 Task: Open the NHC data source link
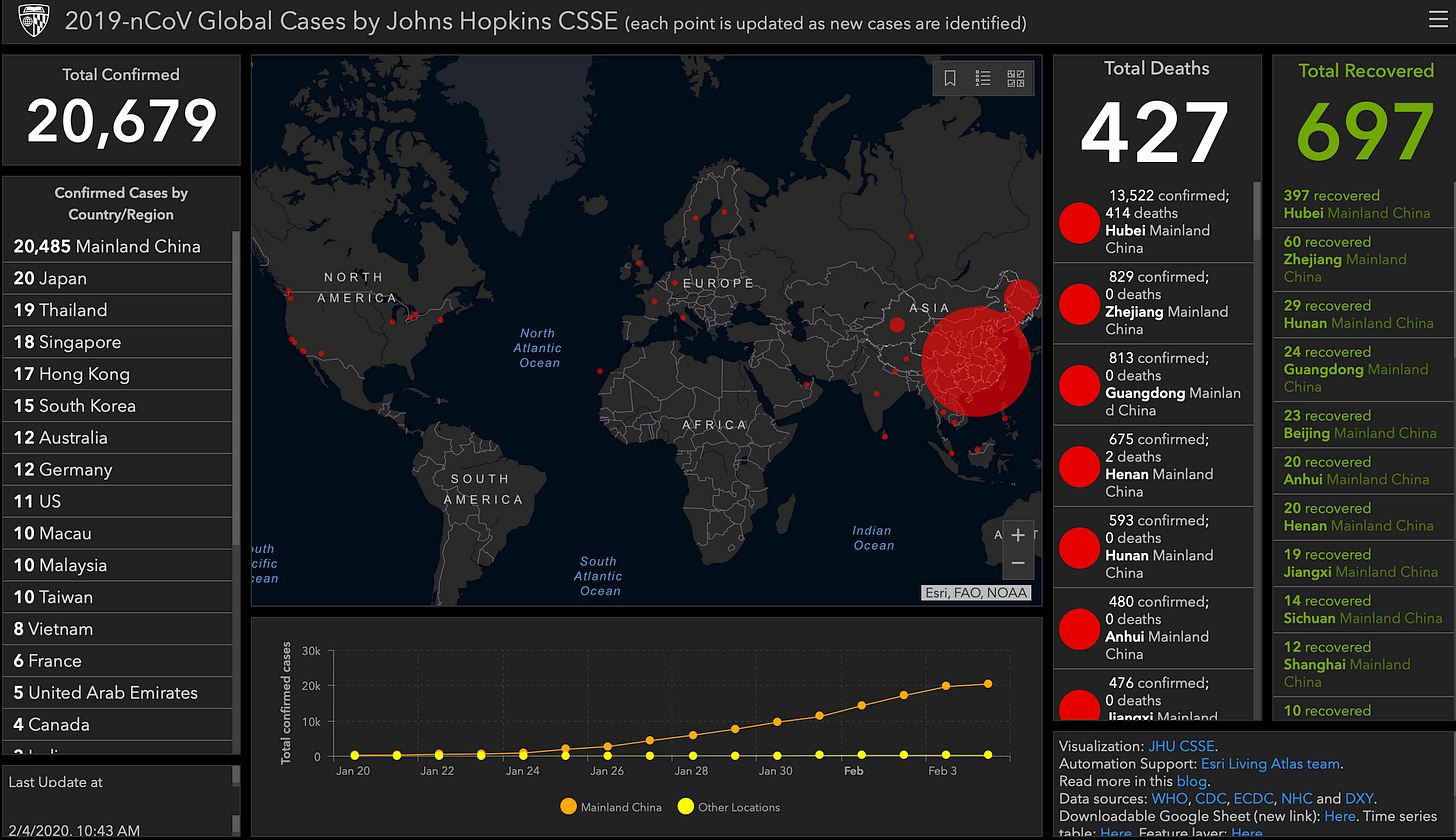(1298, 799)
